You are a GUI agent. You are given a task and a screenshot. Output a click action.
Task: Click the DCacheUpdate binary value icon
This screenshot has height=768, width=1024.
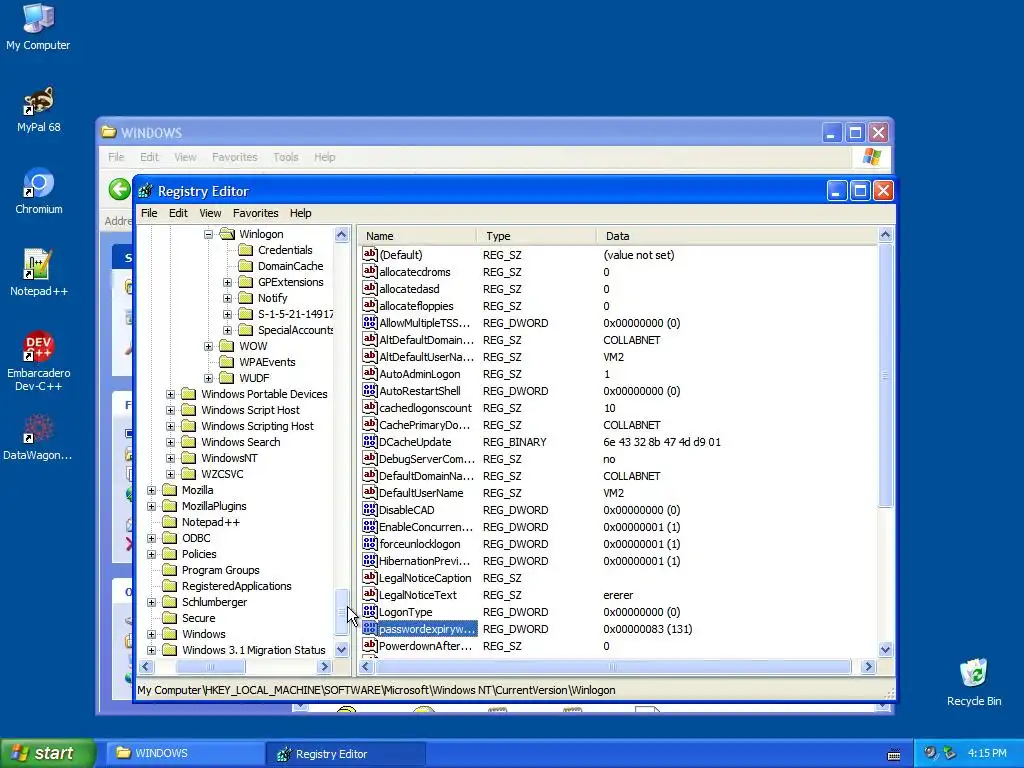tap(370, 441)
